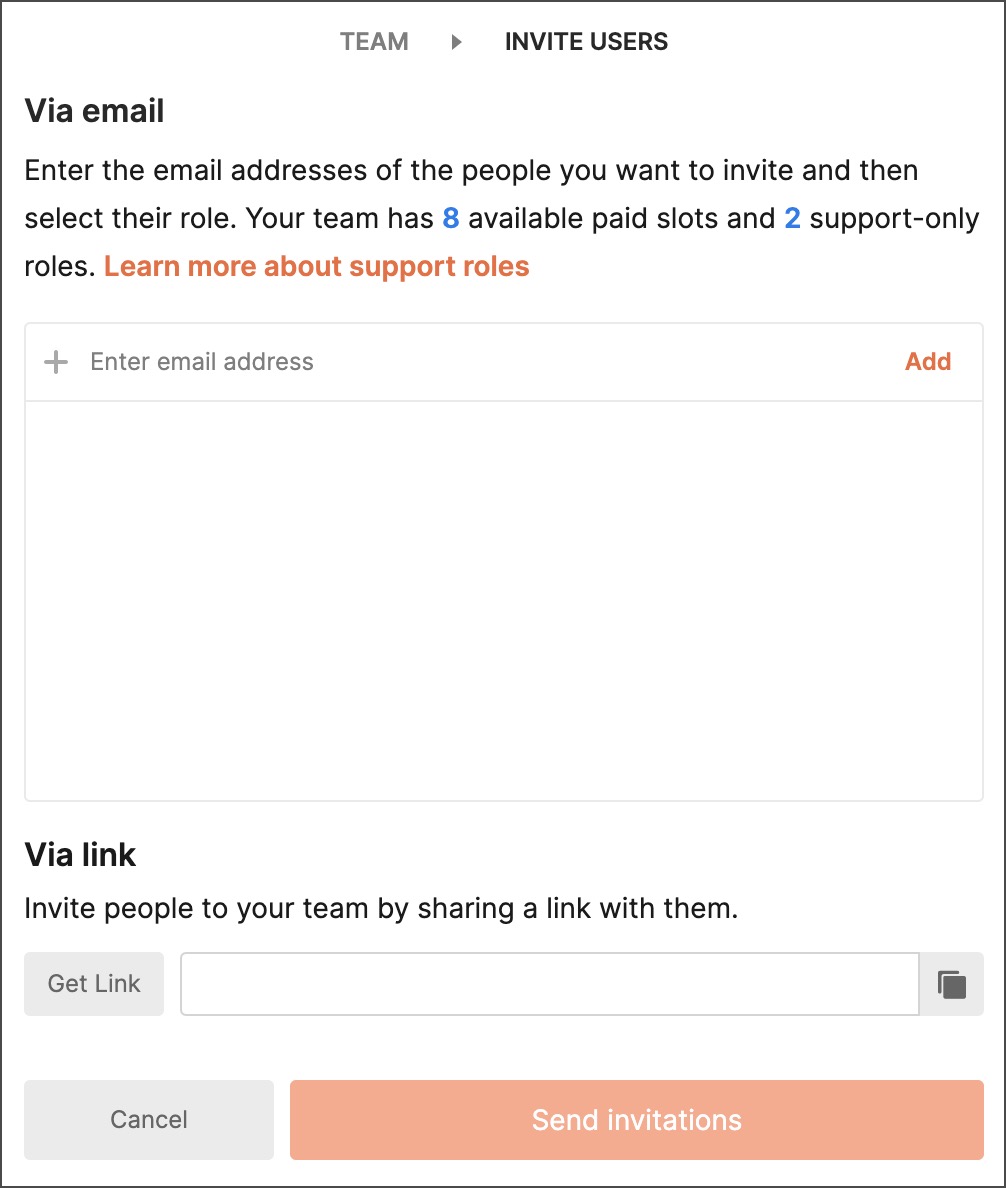Open Learn more about support roles

click(317, 267)
